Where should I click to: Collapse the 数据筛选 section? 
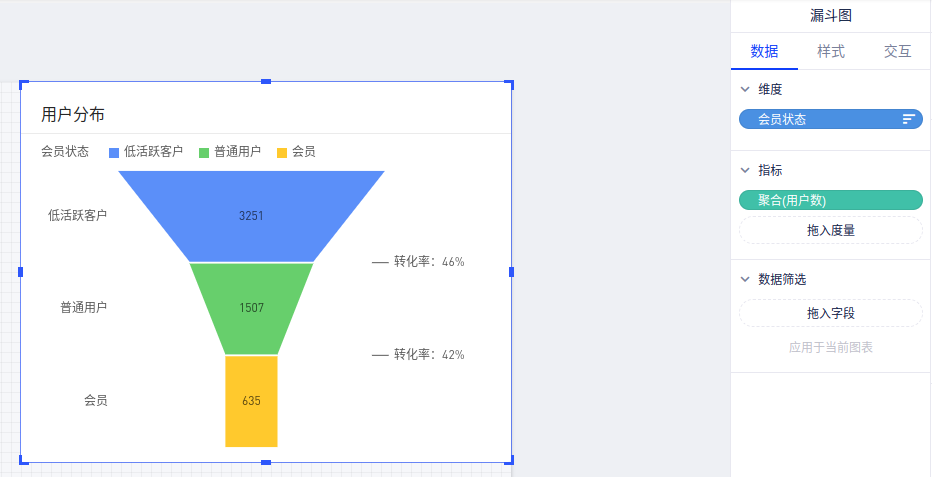coord(745,279)
